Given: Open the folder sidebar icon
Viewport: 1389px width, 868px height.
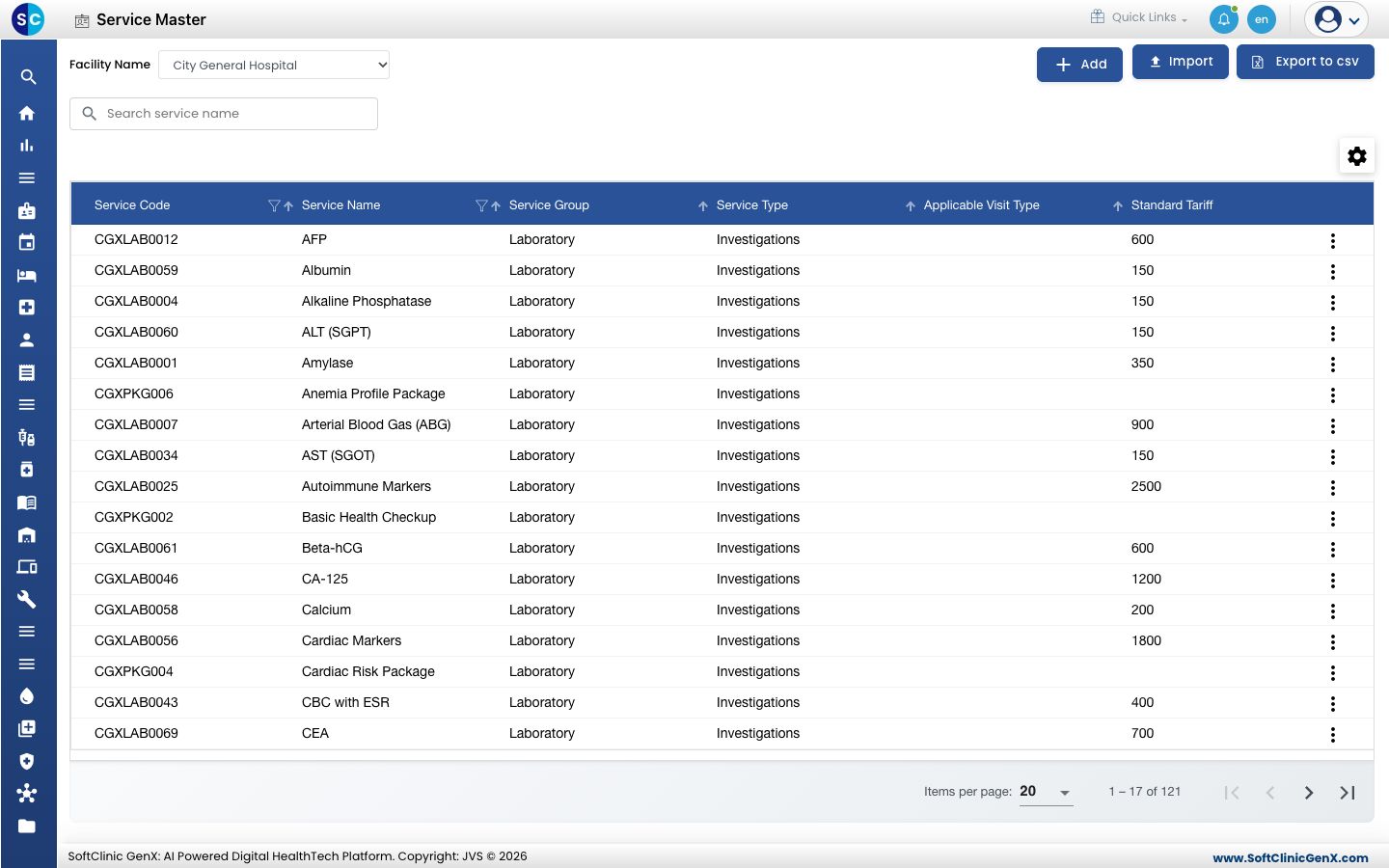Looking at the screenshot, I should 27,826.
